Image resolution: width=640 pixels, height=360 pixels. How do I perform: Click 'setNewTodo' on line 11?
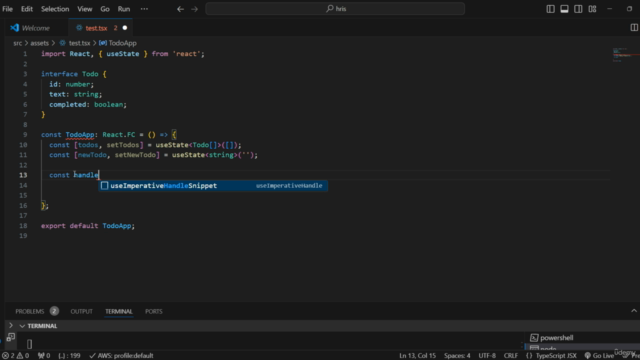pos(135,155)
